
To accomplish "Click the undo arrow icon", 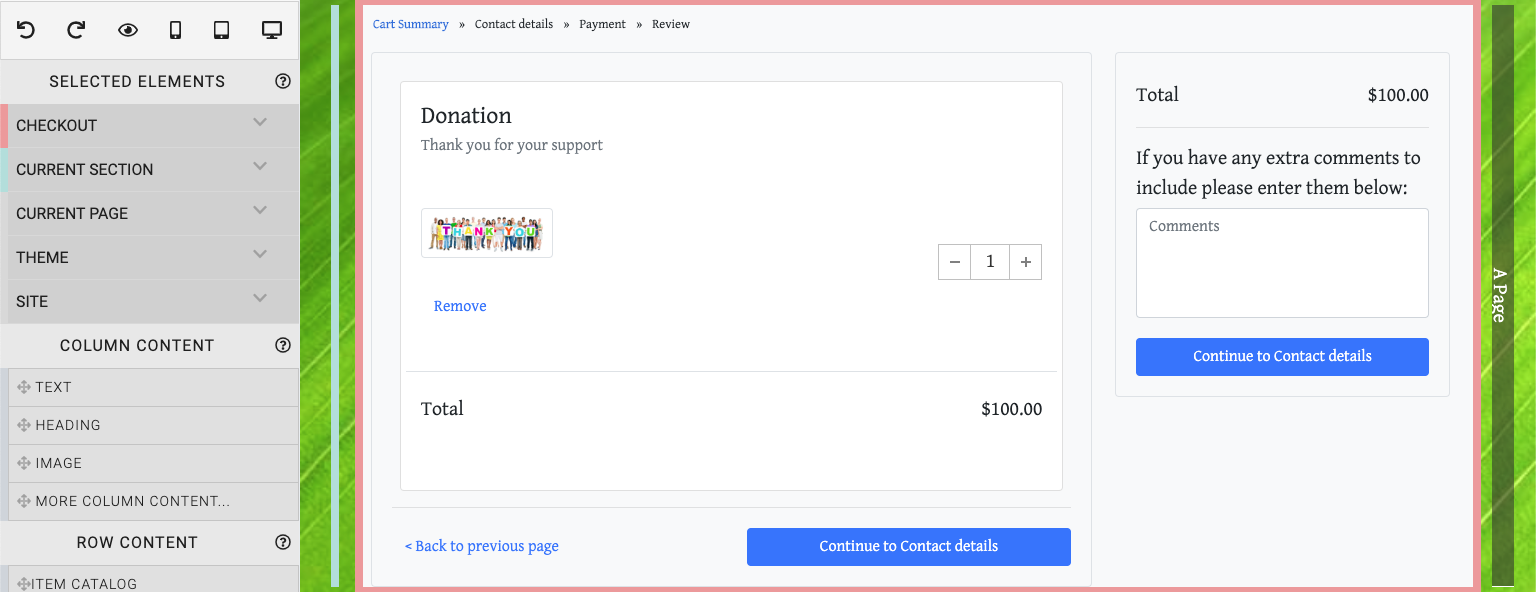I will pyautogui.click(x=26, y=30).
